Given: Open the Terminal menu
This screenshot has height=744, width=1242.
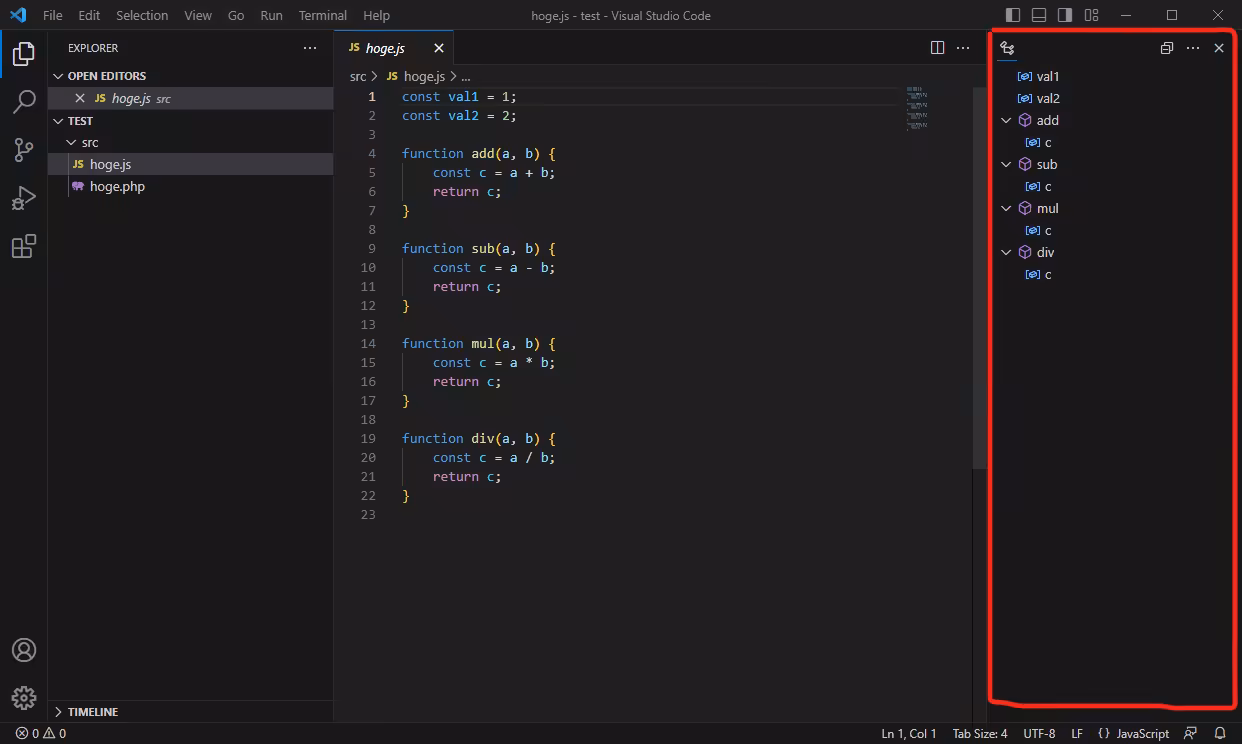Looking at the screenshot, I should [323, 15].
